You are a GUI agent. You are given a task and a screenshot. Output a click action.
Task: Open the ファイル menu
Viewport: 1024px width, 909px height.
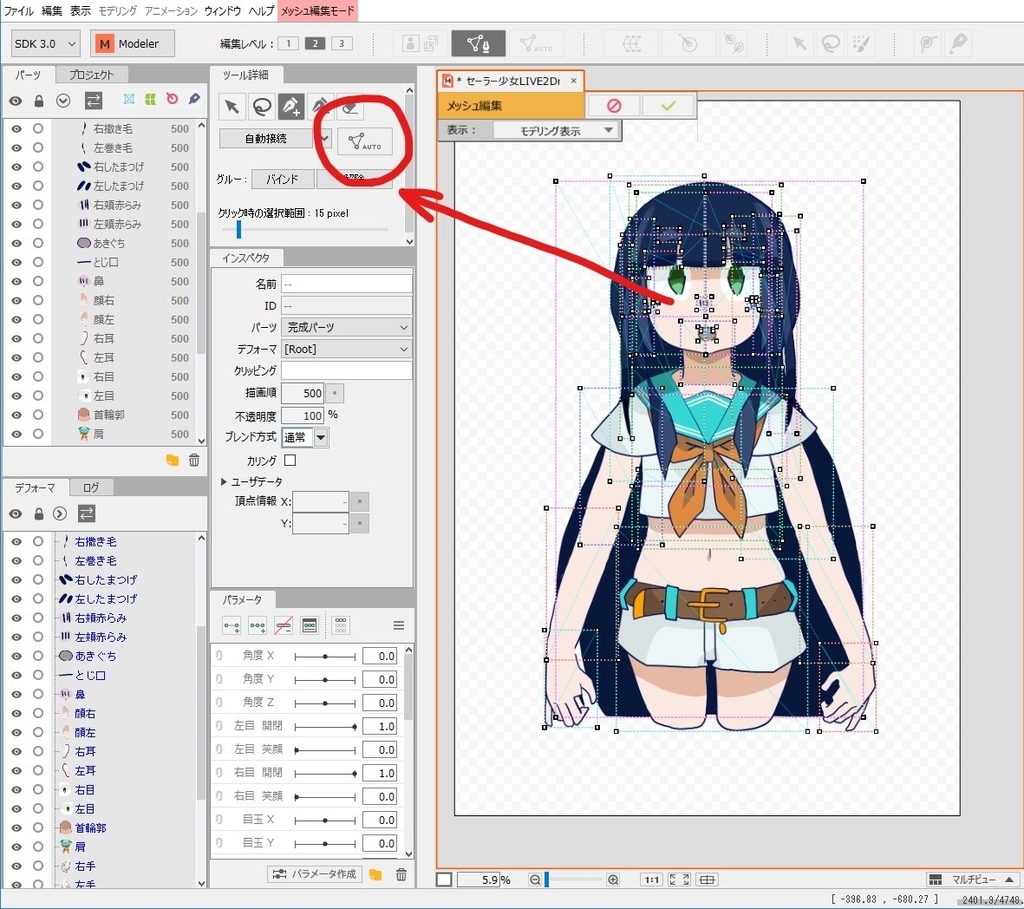coord(18,10)
